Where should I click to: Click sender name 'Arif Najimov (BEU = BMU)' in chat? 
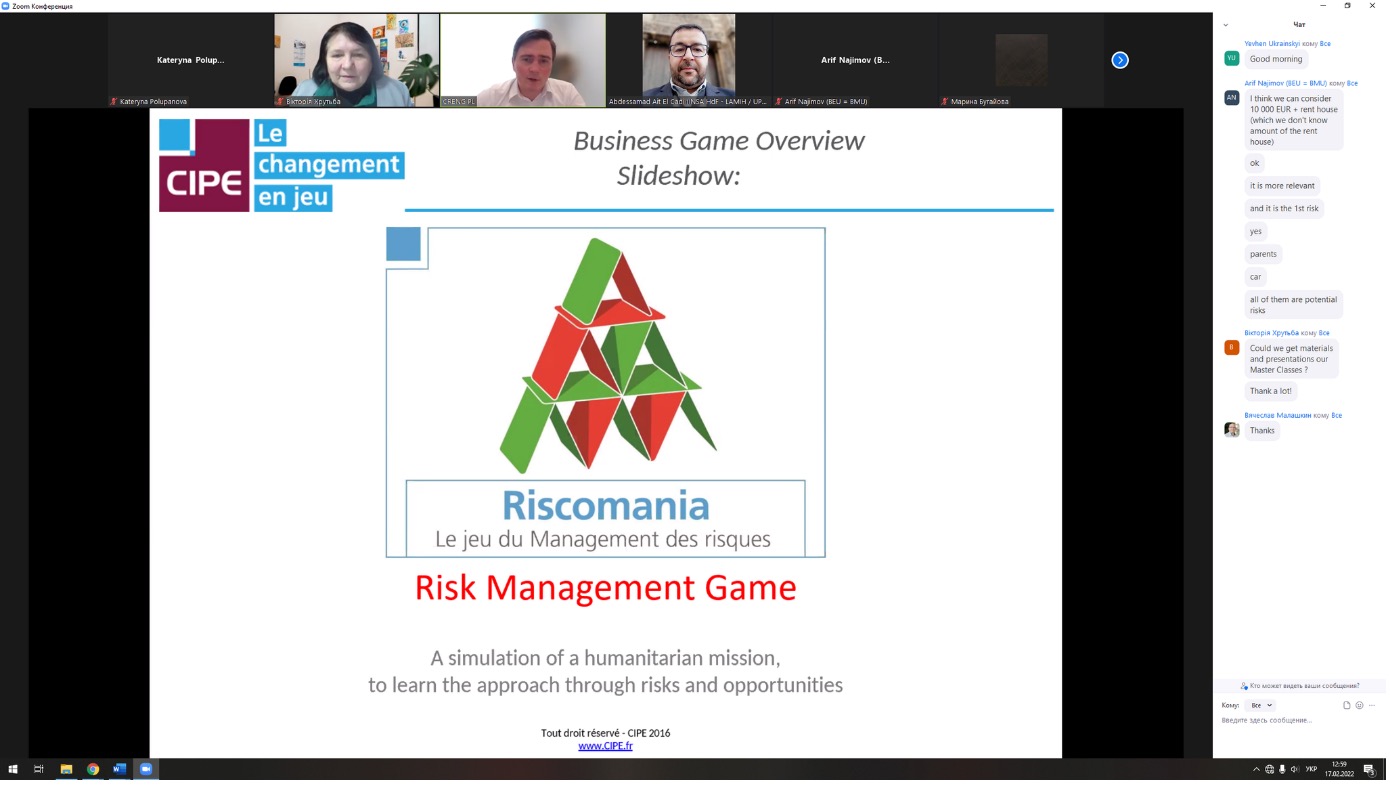pos(1286,83)
